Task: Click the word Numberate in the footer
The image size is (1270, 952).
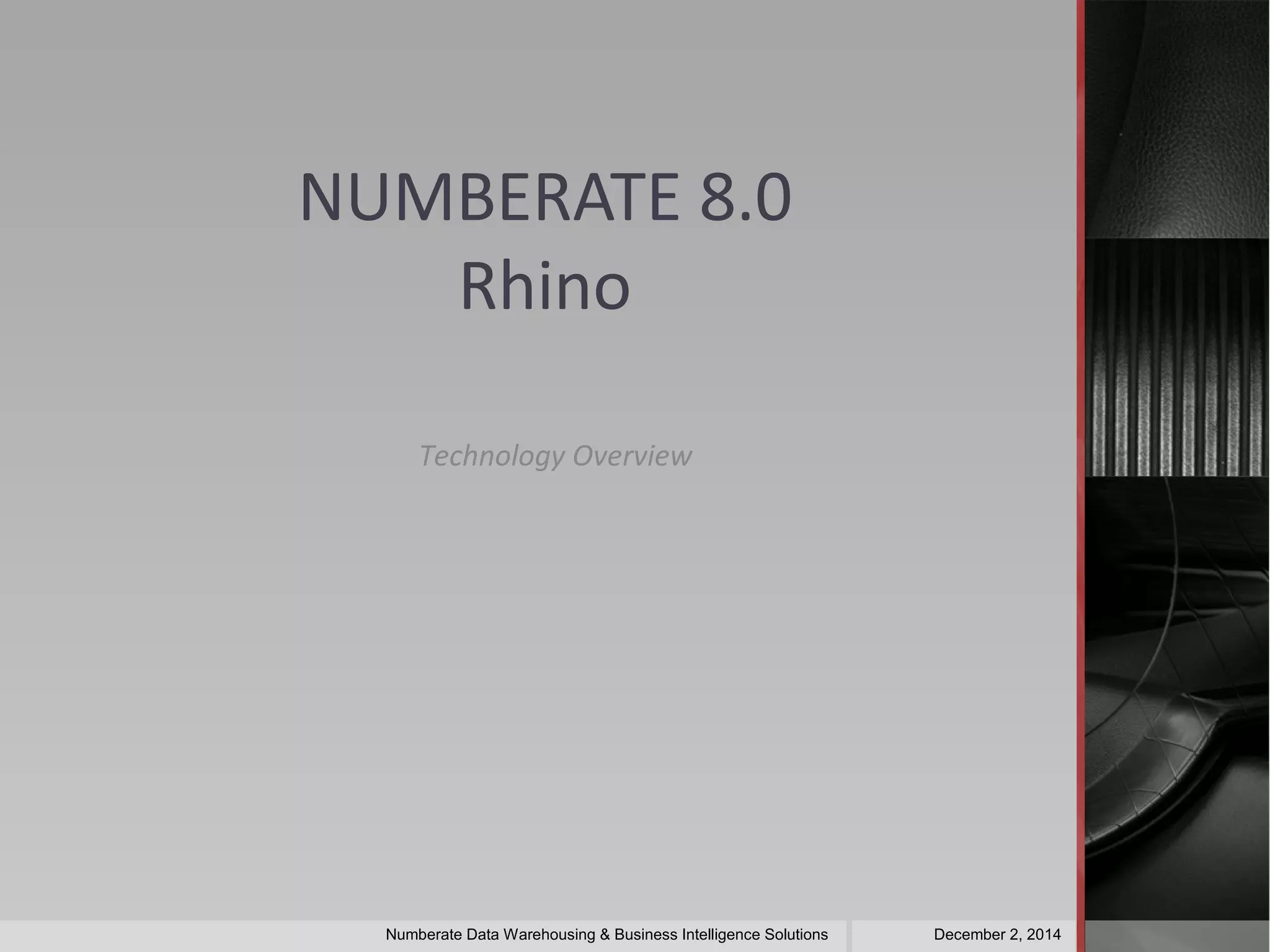Action: tap(424, 935)
